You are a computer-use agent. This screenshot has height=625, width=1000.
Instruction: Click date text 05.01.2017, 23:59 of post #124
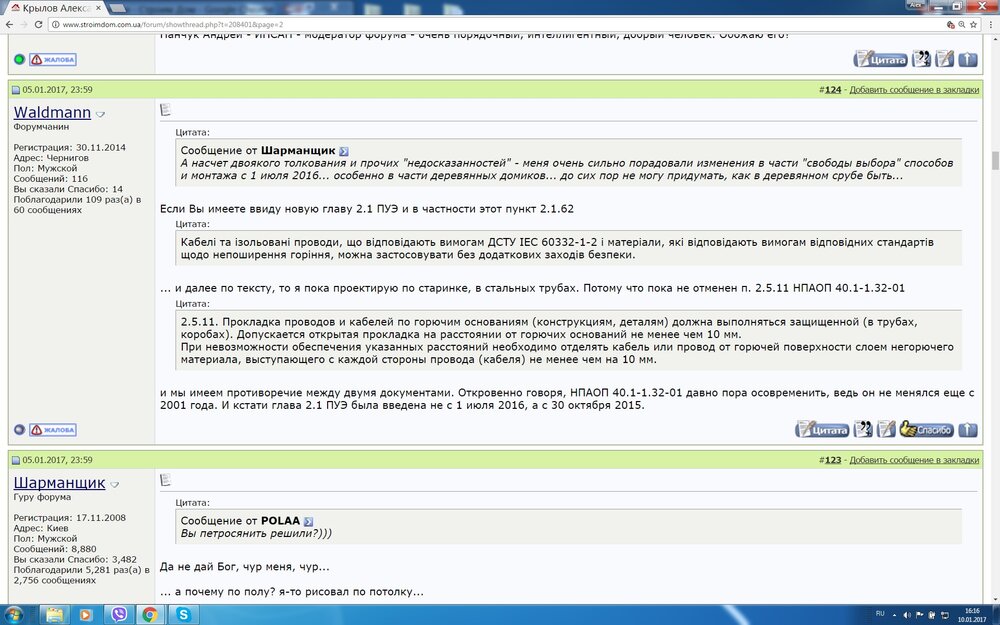[x=57, y=90]
